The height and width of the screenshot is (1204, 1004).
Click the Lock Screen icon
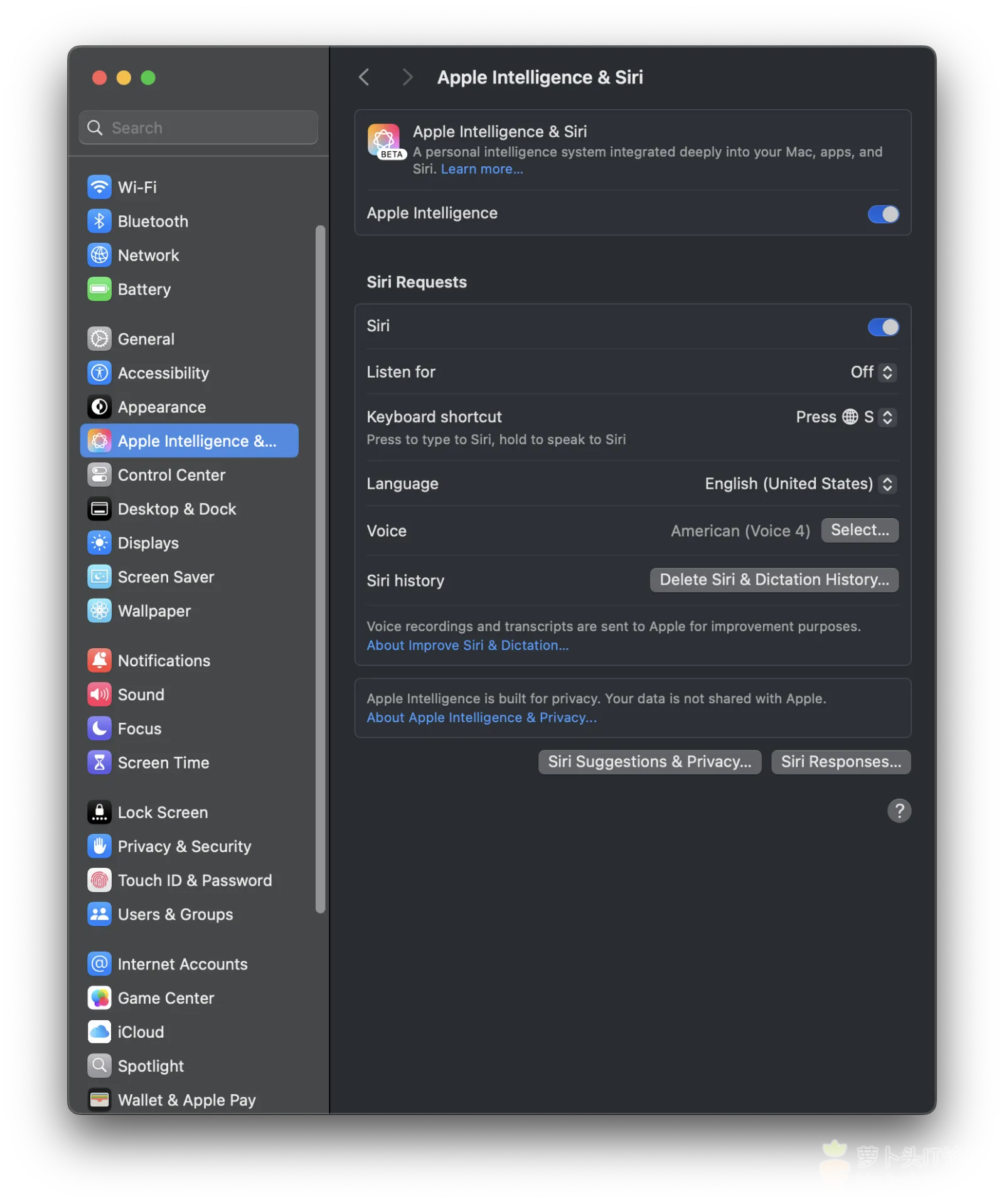click(99, 812)
